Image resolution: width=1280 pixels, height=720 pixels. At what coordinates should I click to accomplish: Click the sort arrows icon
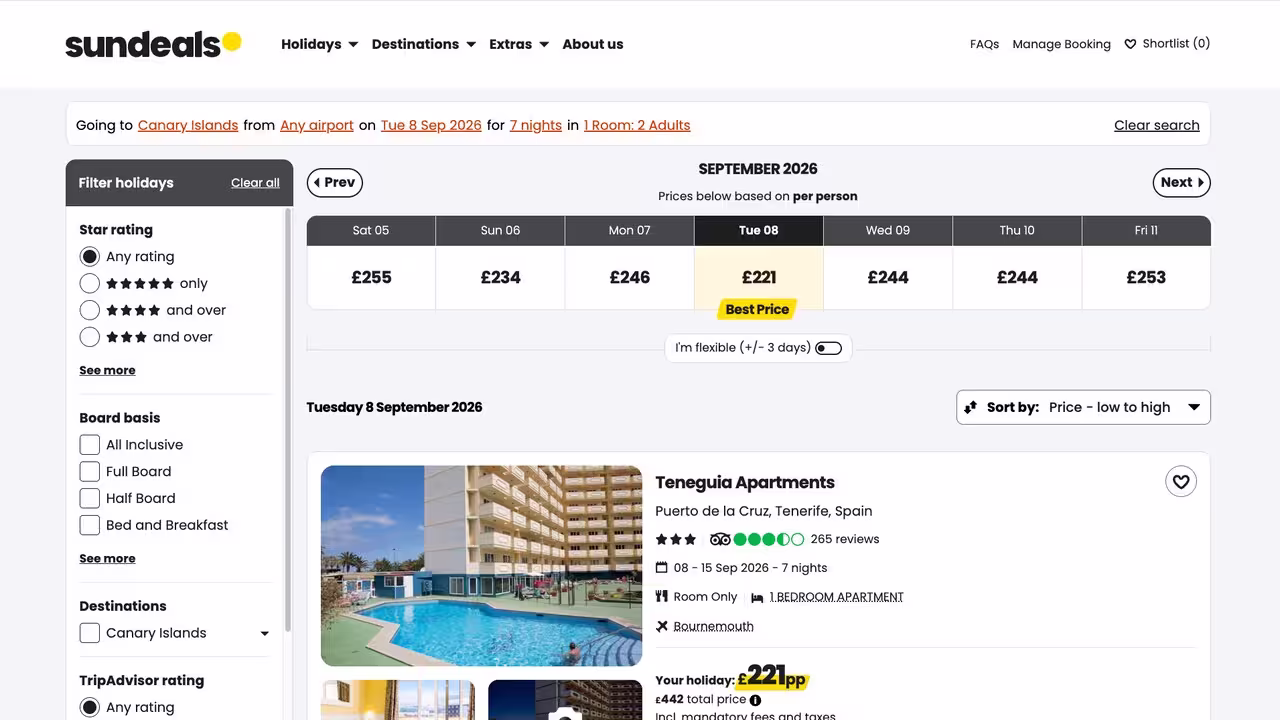coord(970,407)
